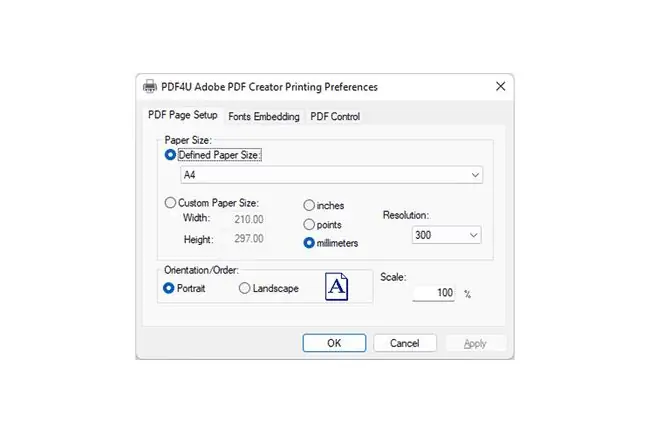Viewport: 650px width, 433px height.
Task: Expand the Resolution 300 dropdown
Action: (x=446, y=235)
